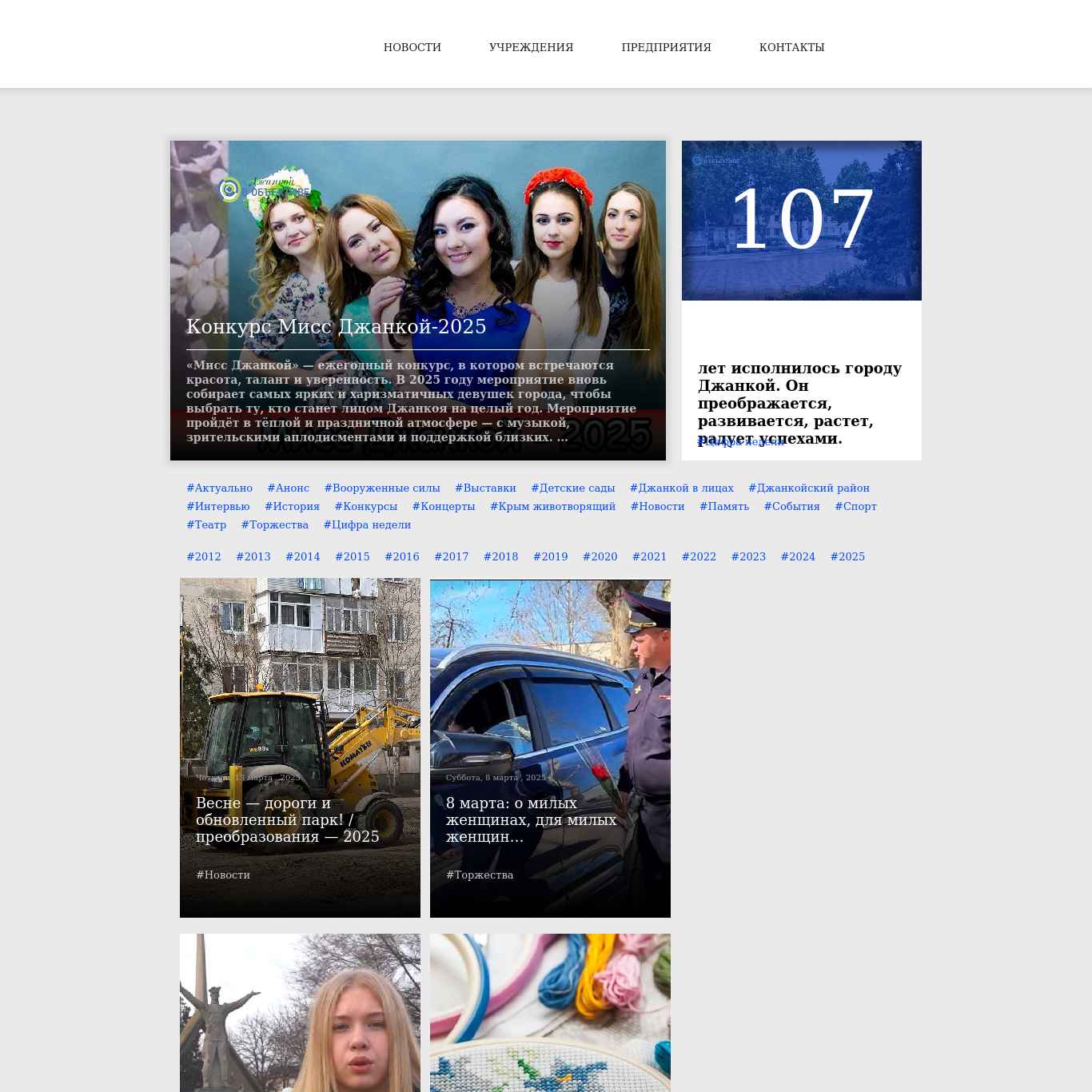Filter by #Детские сады tag
This screenshot has height=1092, width=1092.
click(x=573, y=488)
